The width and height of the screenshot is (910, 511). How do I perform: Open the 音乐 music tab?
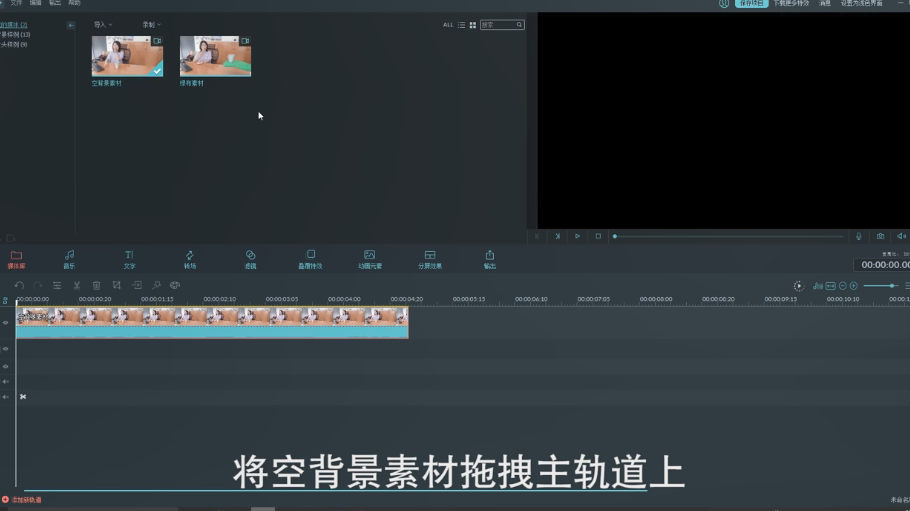pos(69,260)
